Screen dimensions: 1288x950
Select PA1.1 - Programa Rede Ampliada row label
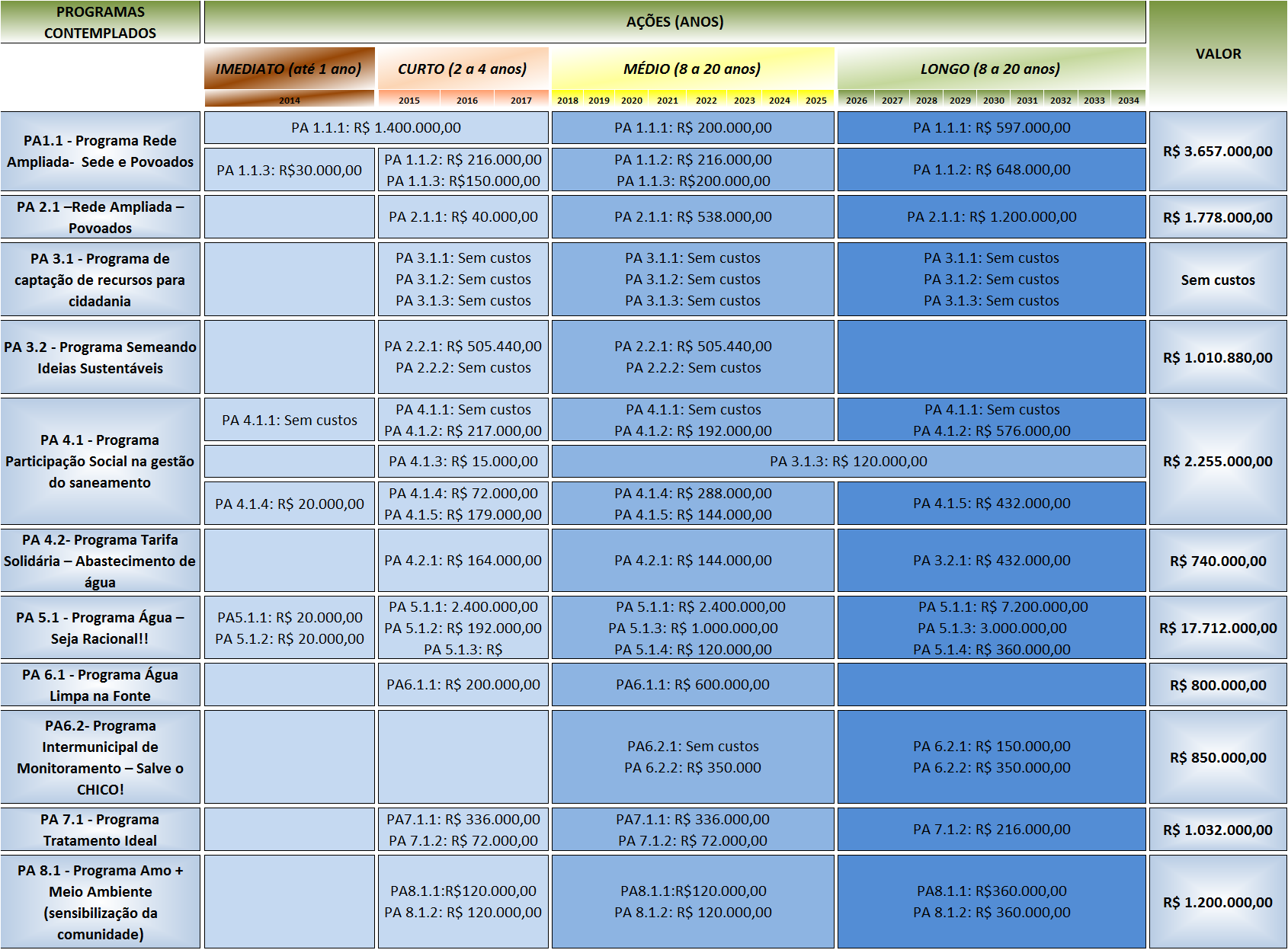pos(100,152)
